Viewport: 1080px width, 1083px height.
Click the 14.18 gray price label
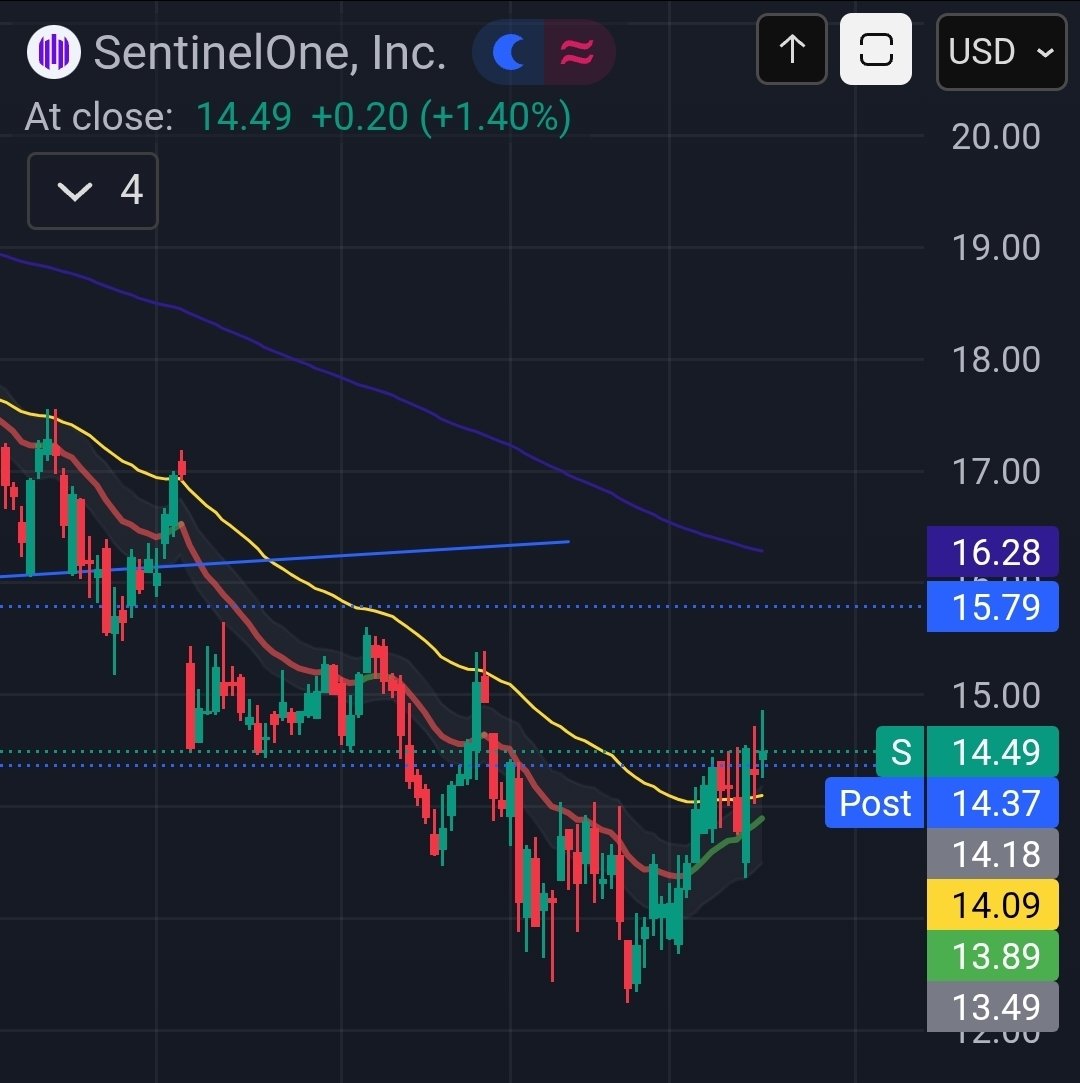tap(992, 854)
